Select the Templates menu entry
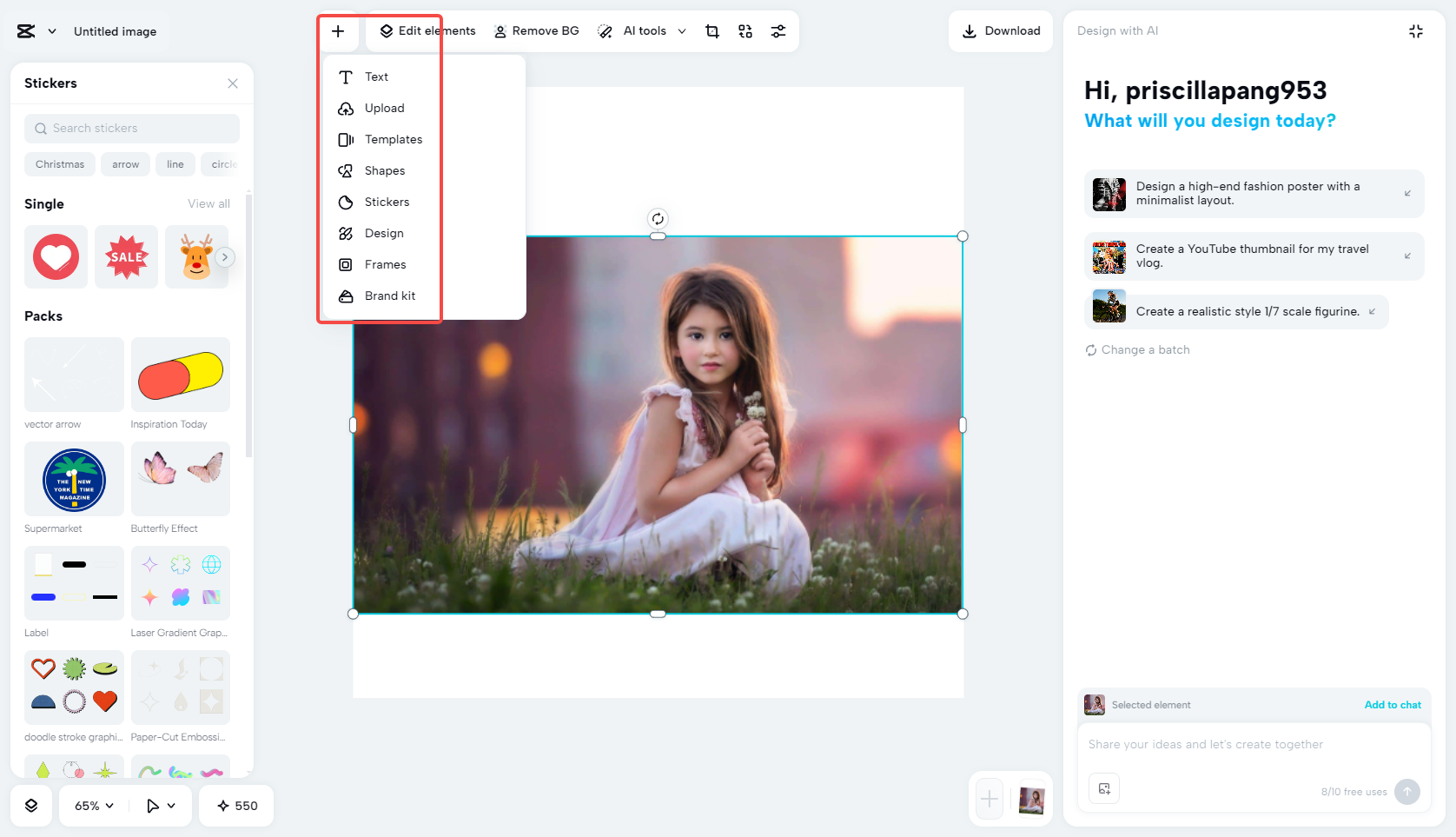Image resolution: width=1456 pixels, height=837 pixels. click(x=393, y=139)
